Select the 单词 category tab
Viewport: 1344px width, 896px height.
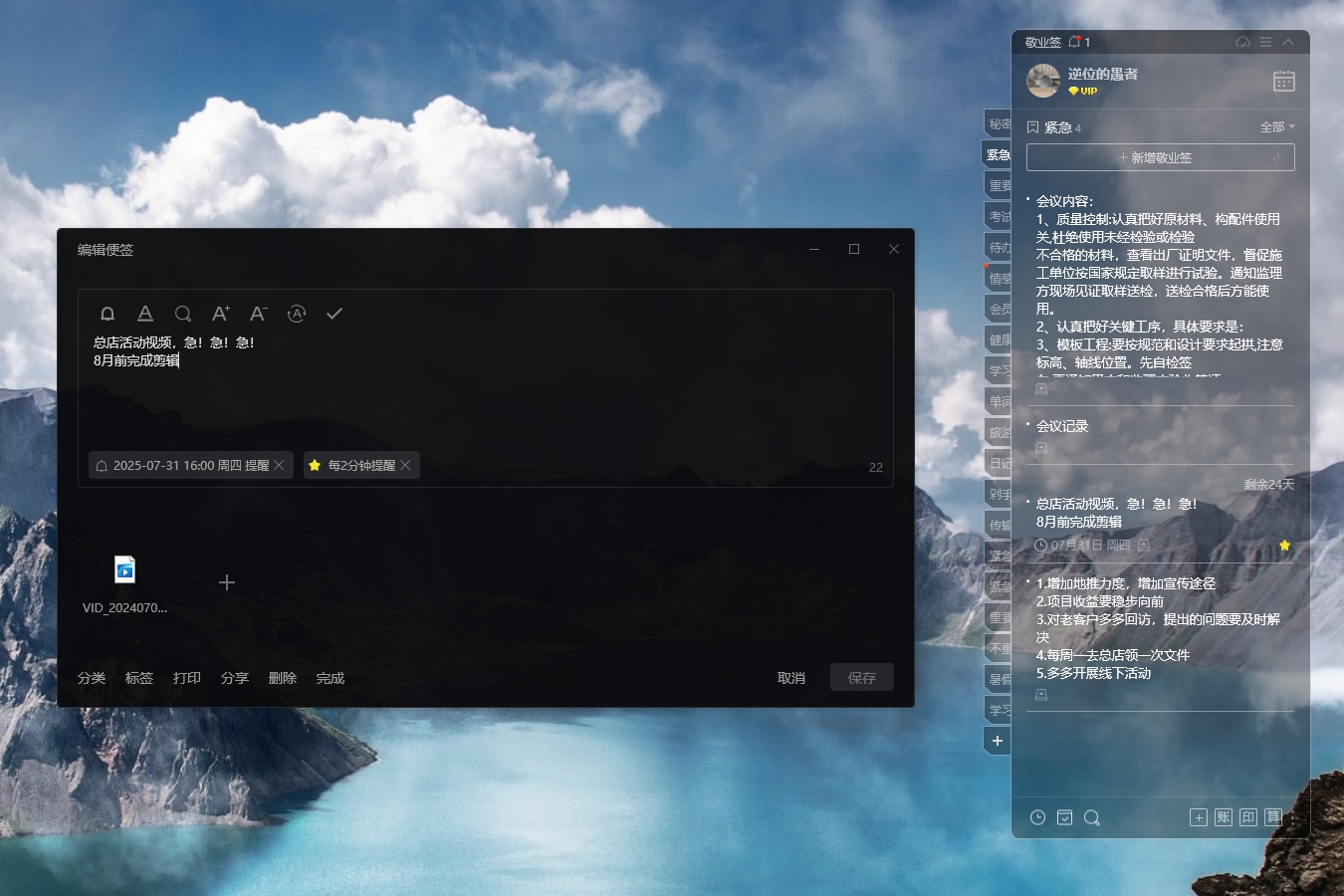click(x=999, y=402)
